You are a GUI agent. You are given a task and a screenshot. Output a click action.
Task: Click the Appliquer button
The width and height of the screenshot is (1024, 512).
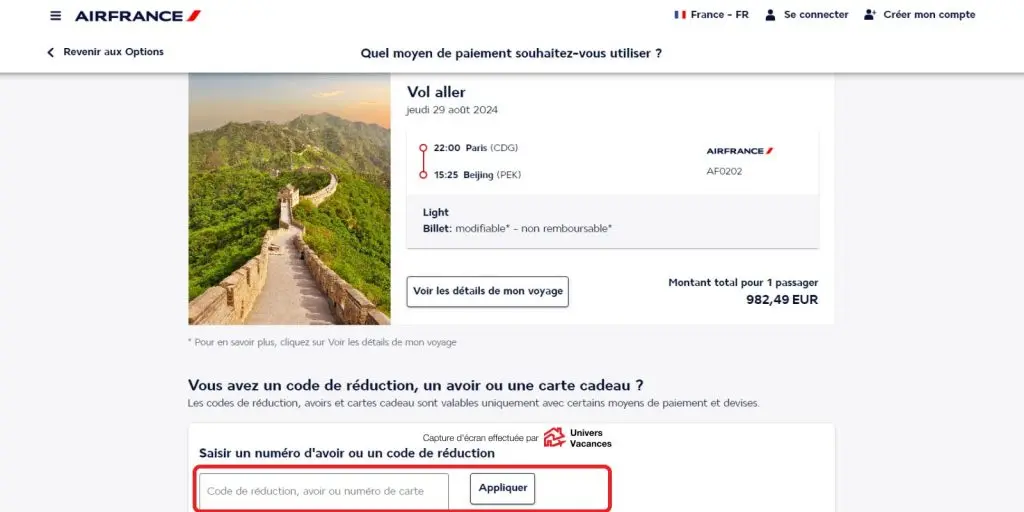[502, 488]
